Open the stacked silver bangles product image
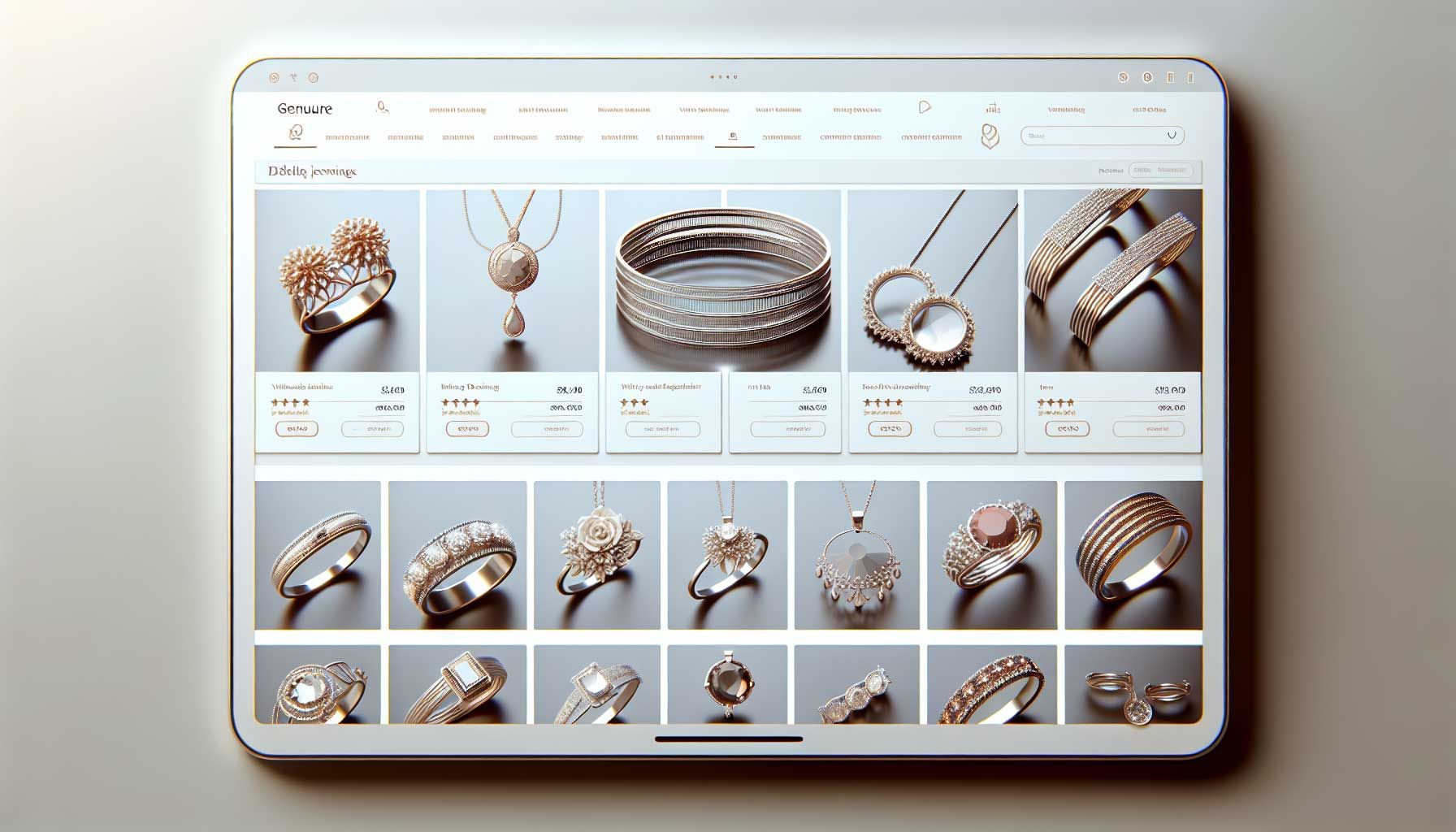 (723, 281)
